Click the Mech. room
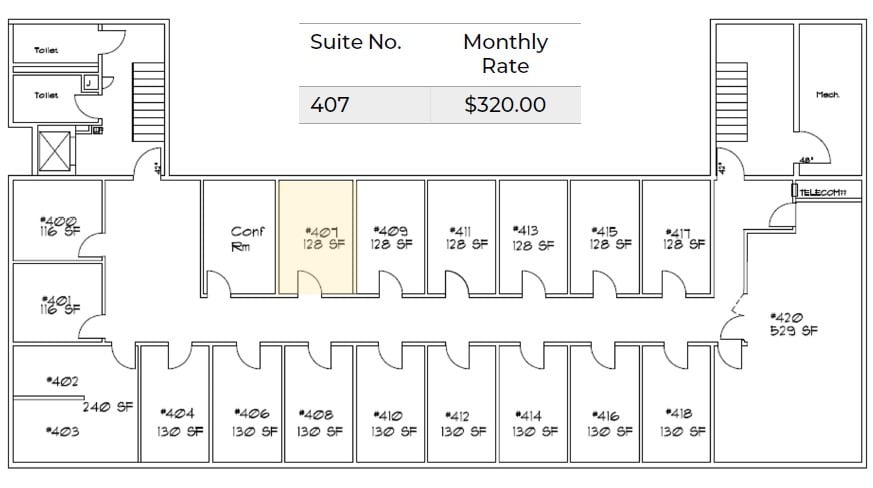 [x=830, y=99]
